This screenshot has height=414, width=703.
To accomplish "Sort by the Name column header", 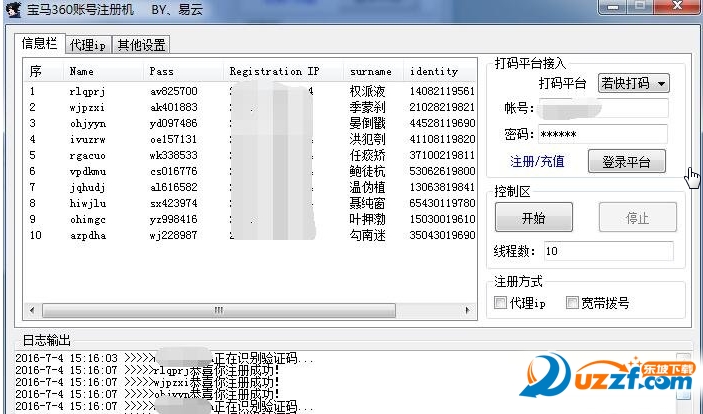I will (104, 71).
